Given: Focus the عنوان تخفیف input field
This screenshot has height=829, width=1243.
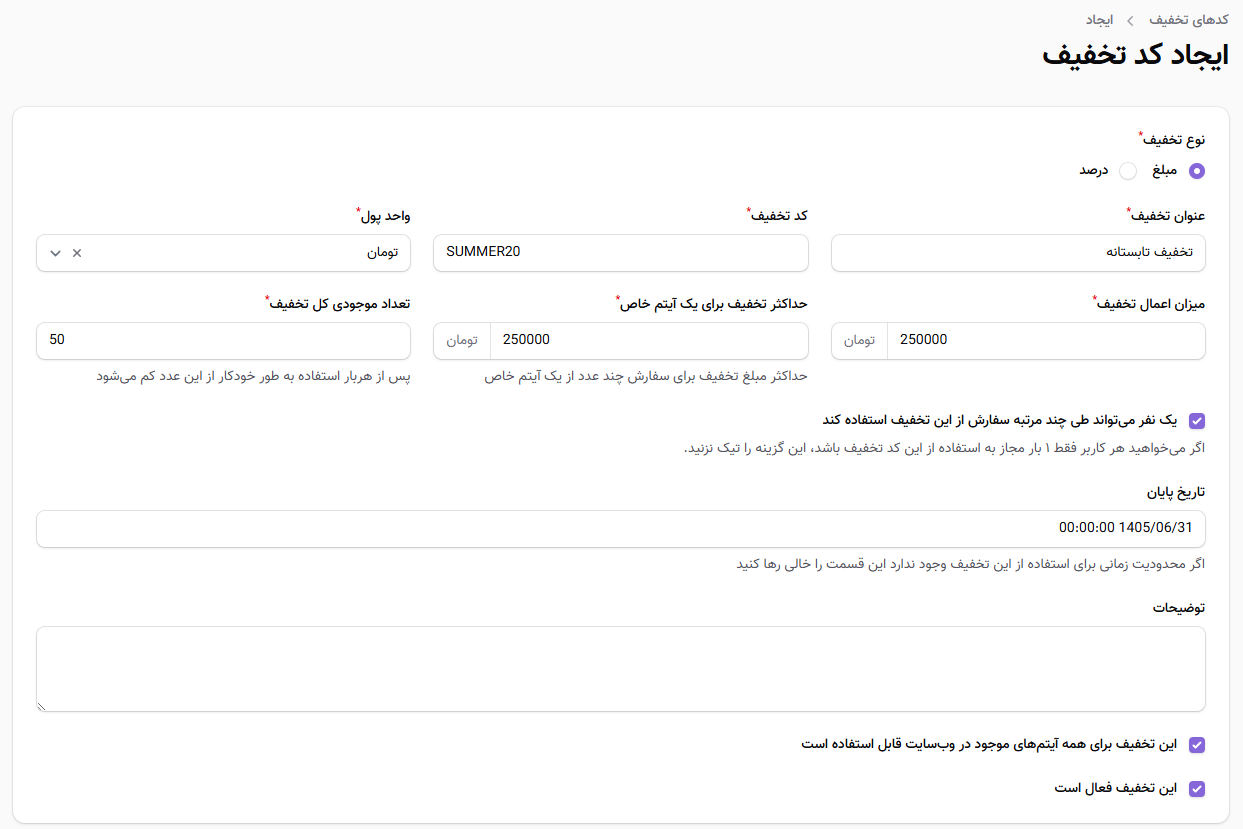Looking at the screenshot, I should [x=1018, y=253].
